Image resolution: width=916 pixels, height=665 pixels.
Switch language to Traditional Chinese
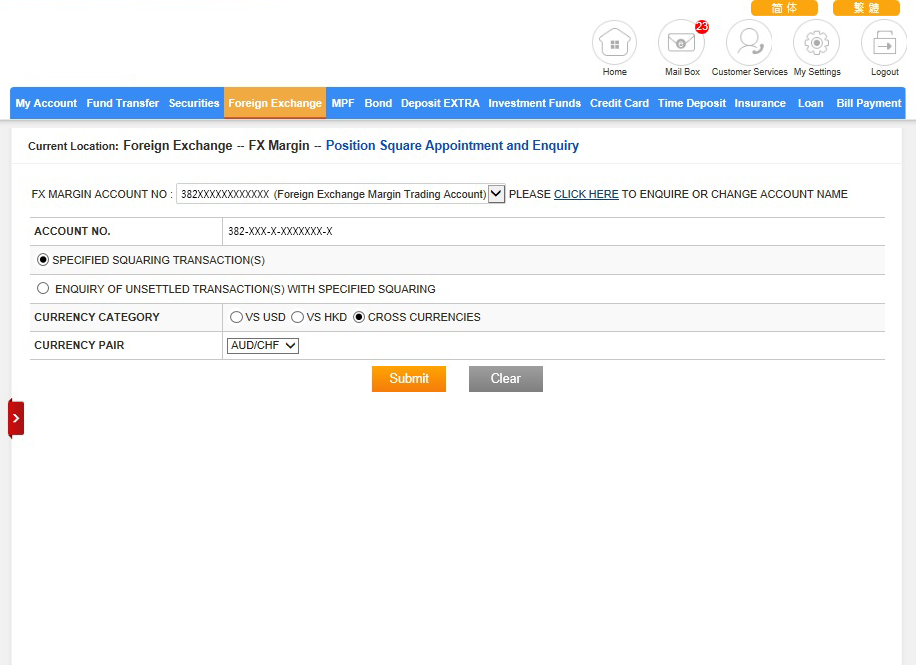pos(866,8)
